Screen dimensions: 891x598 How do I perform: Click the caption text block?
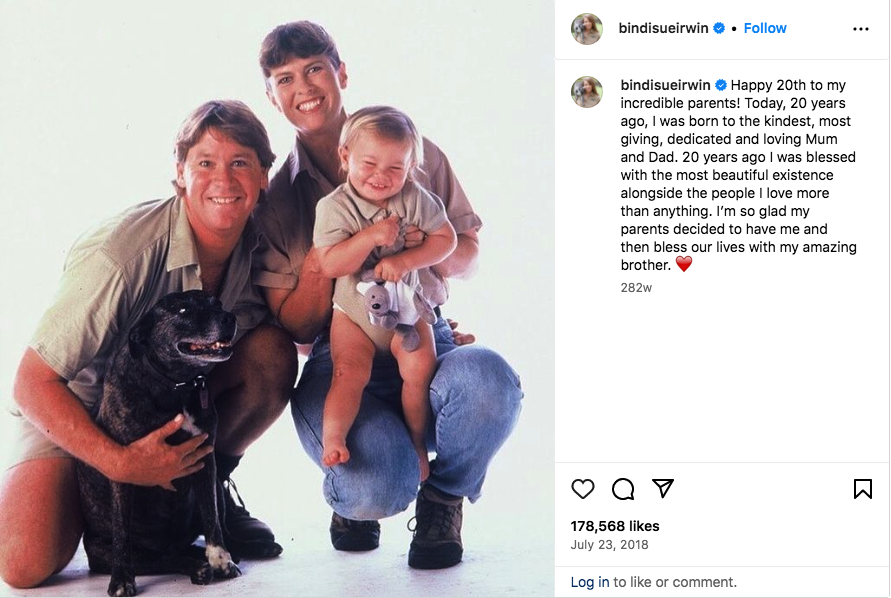click(x=738, y=175)
